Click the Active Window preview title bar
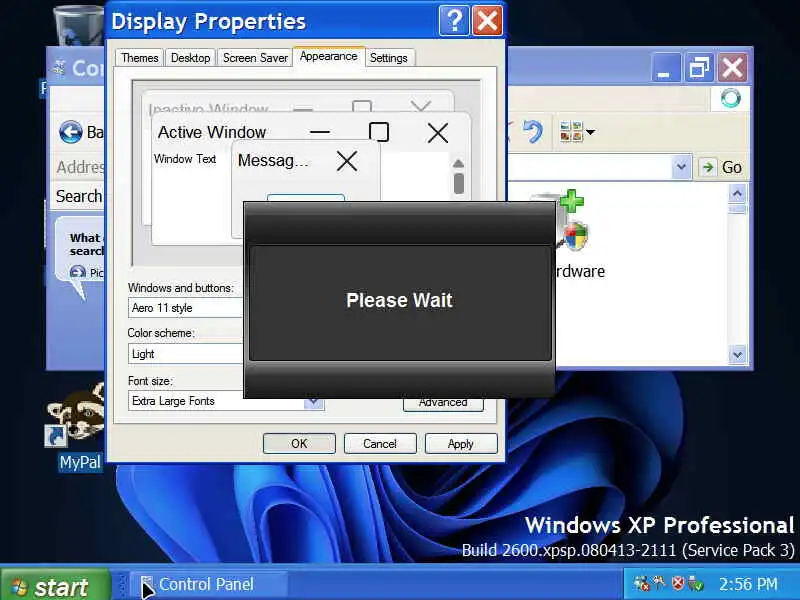 (x=311, y=132)
